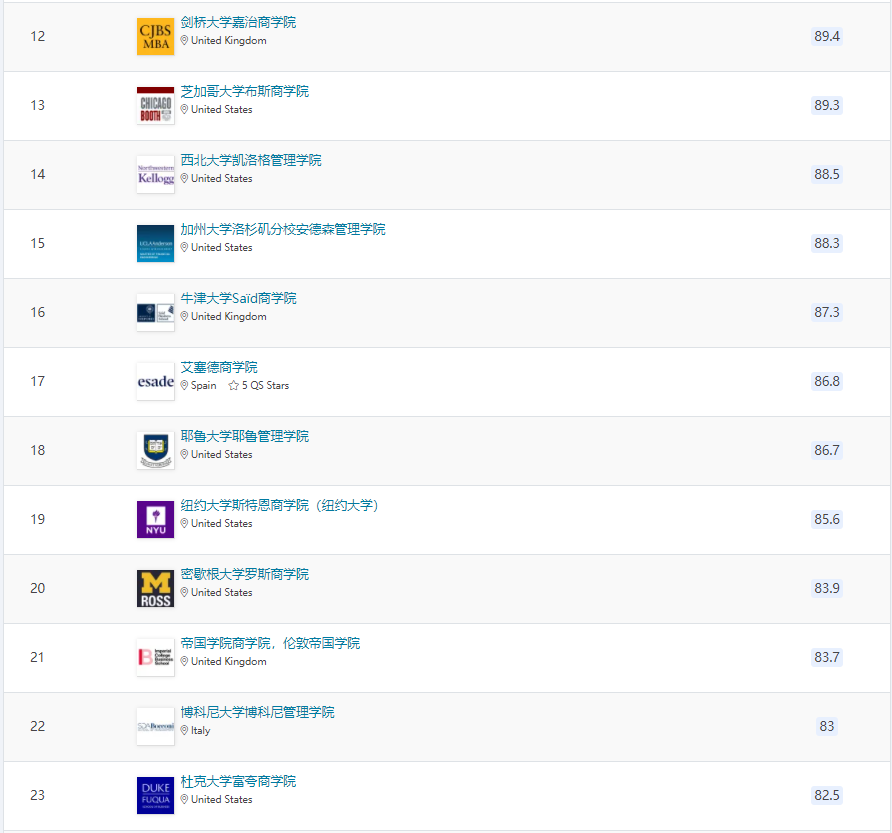Open the purple NYU logo
The height and width of the screenshot is (833, 892).
(155, 520)
